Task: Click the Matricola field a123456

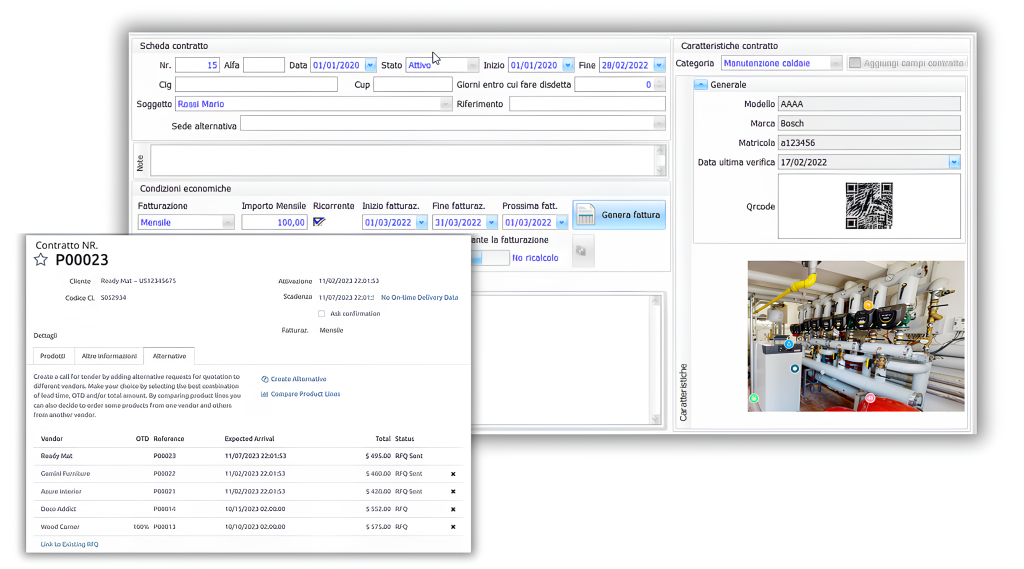Action: 869,142
